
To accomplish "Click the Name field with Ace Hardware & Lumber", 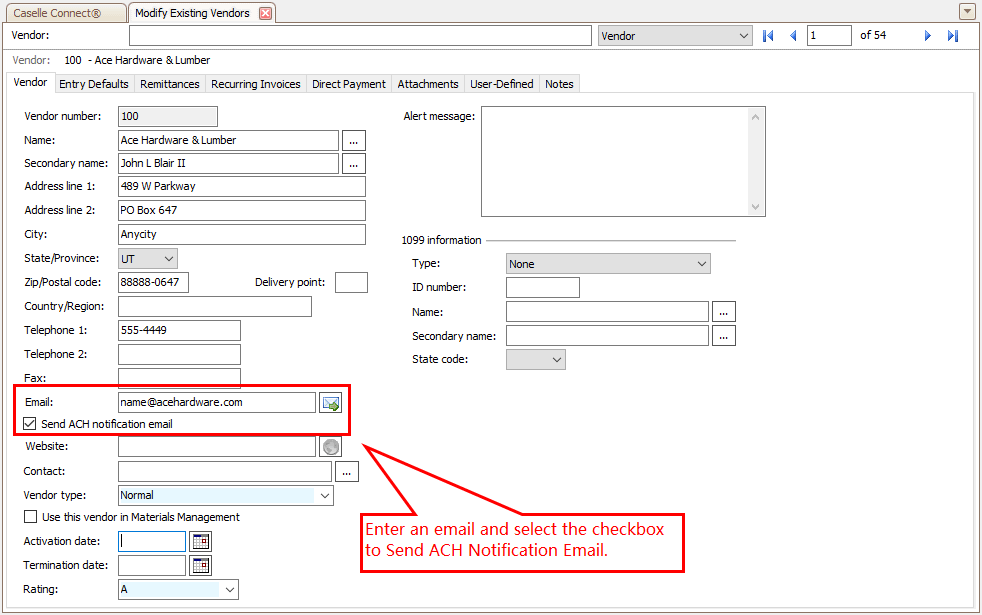I will (229, 140).
